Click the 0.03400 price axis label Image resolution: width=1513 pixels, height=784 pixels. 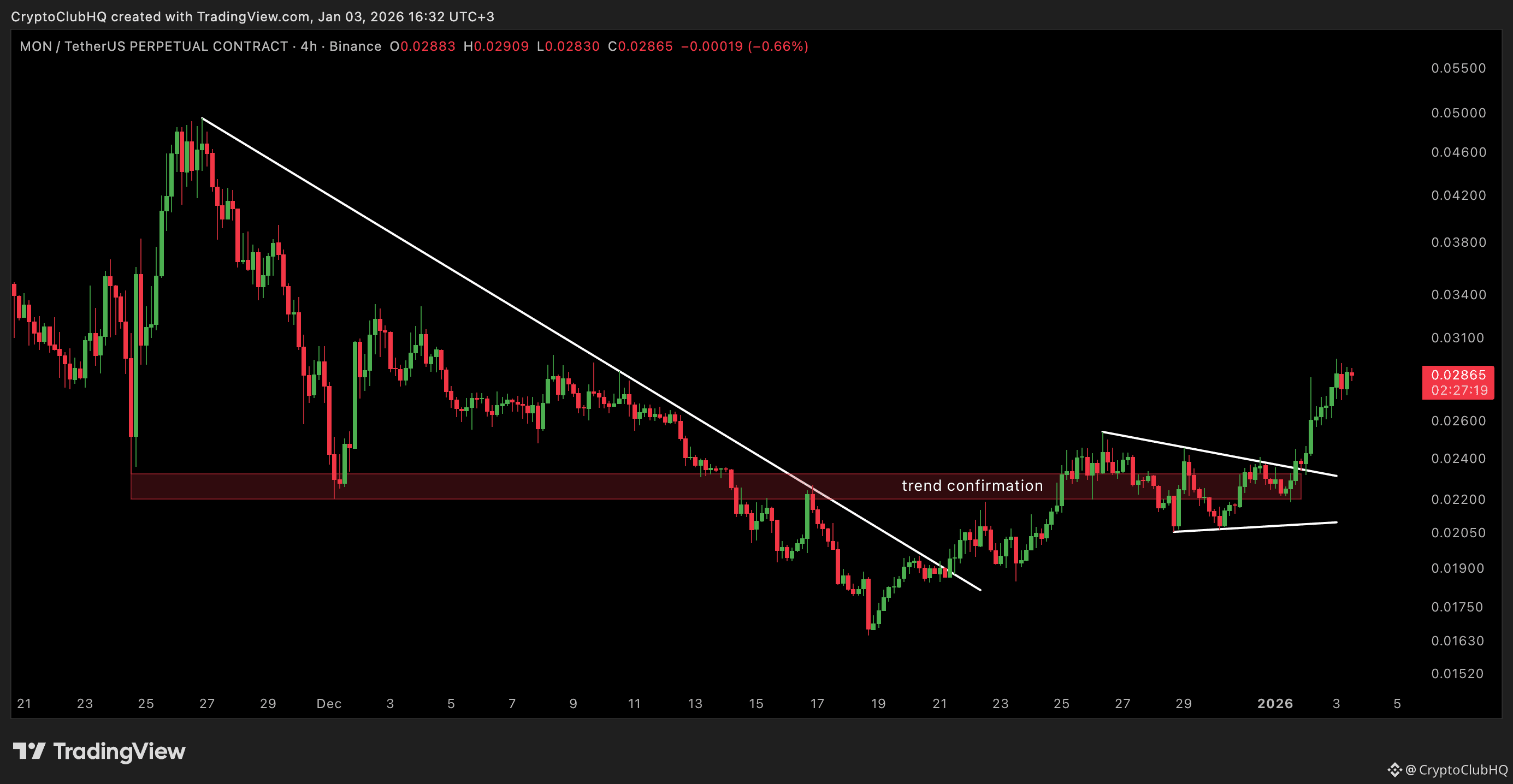point(1458,294)
